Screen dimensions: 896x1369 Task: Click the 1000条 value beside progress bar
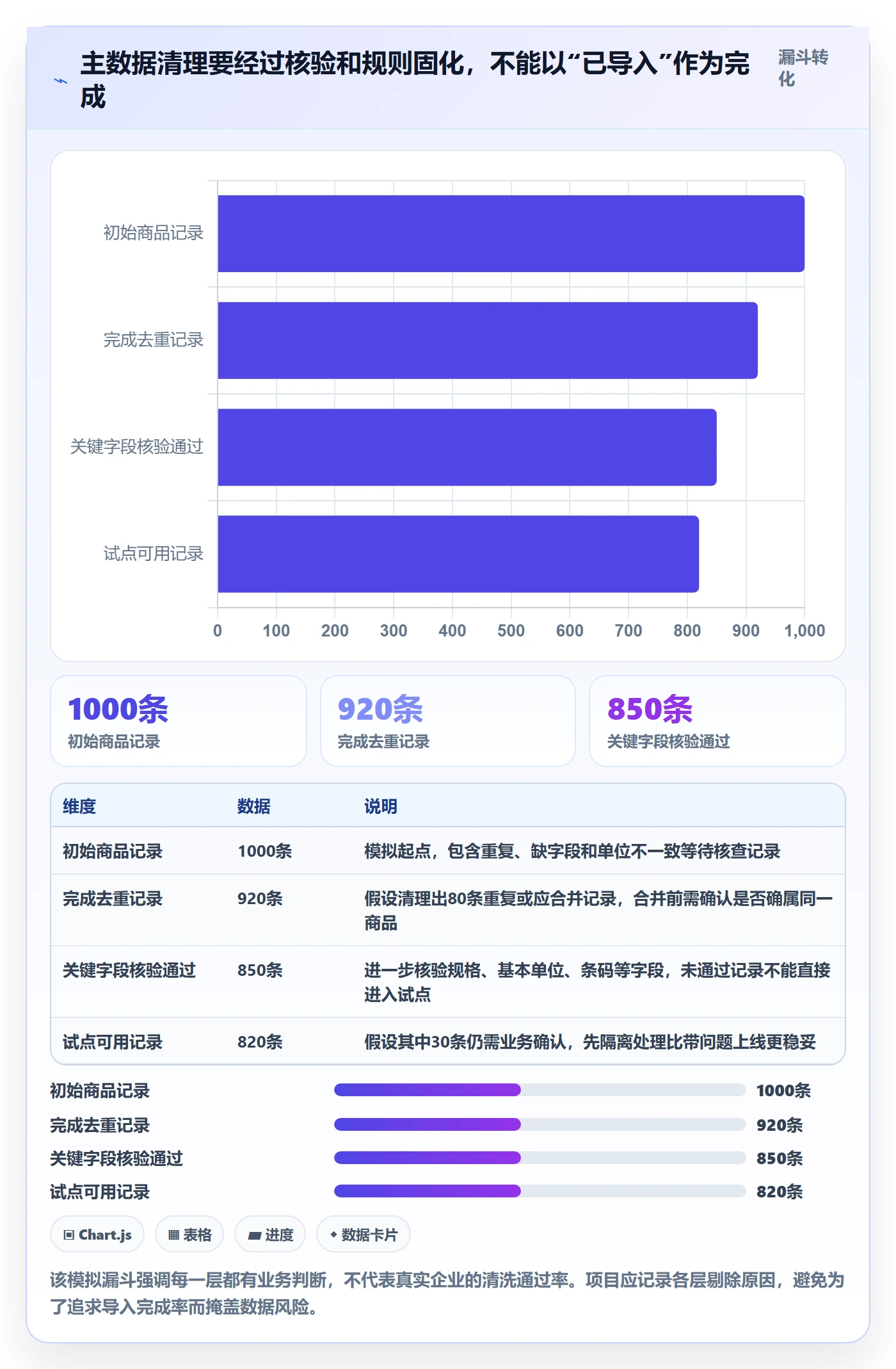click(783, 1090)
